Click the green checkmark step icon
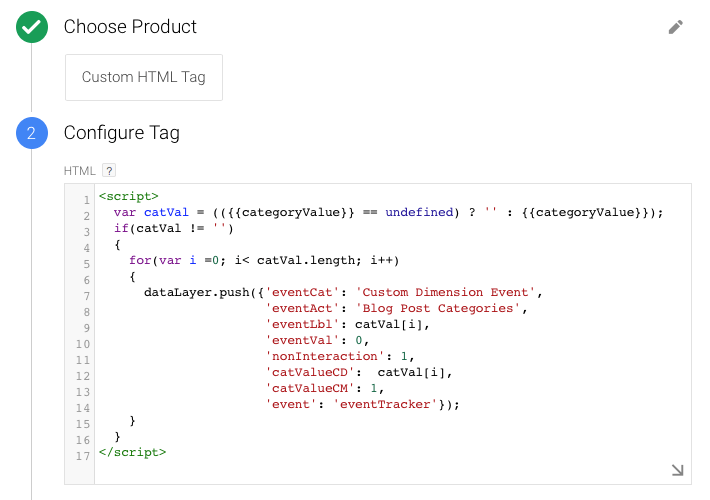The height and width of the screenshot is (500, 710). coord(32,27)
